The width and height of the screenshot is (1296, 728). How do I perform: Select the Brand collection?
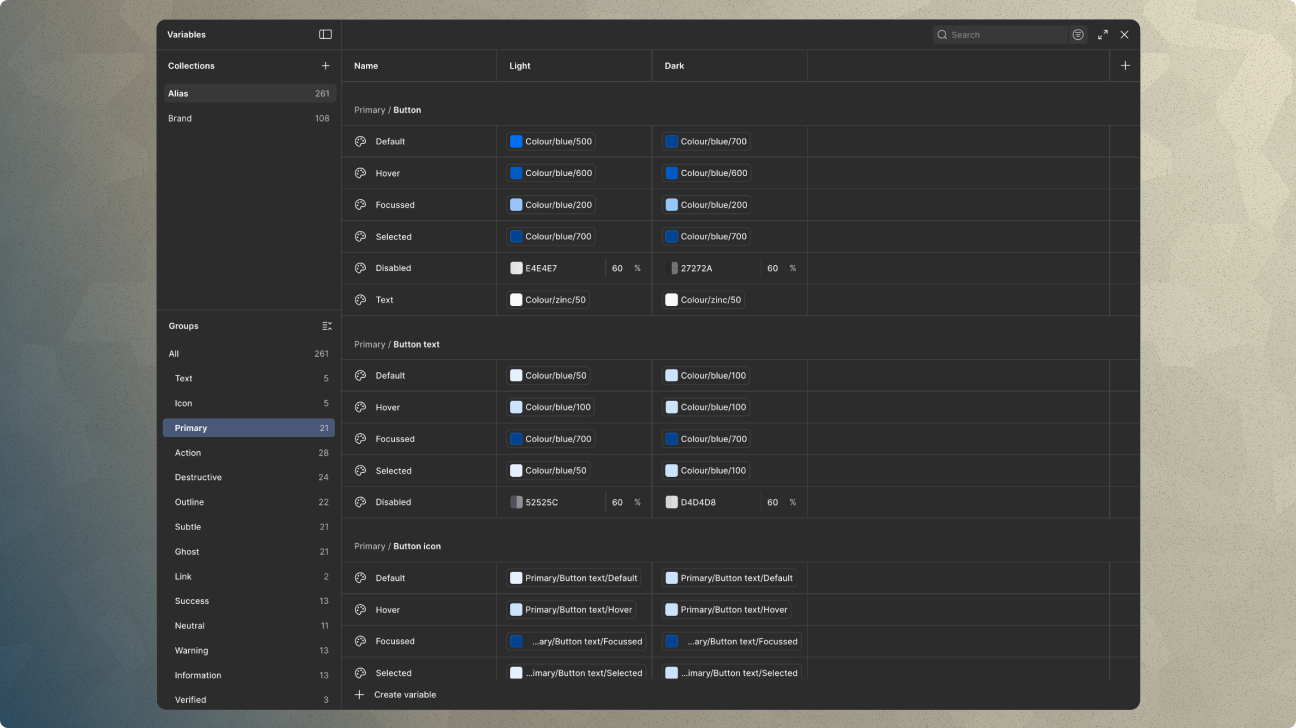pyautogui.click(x=249, y=118)
